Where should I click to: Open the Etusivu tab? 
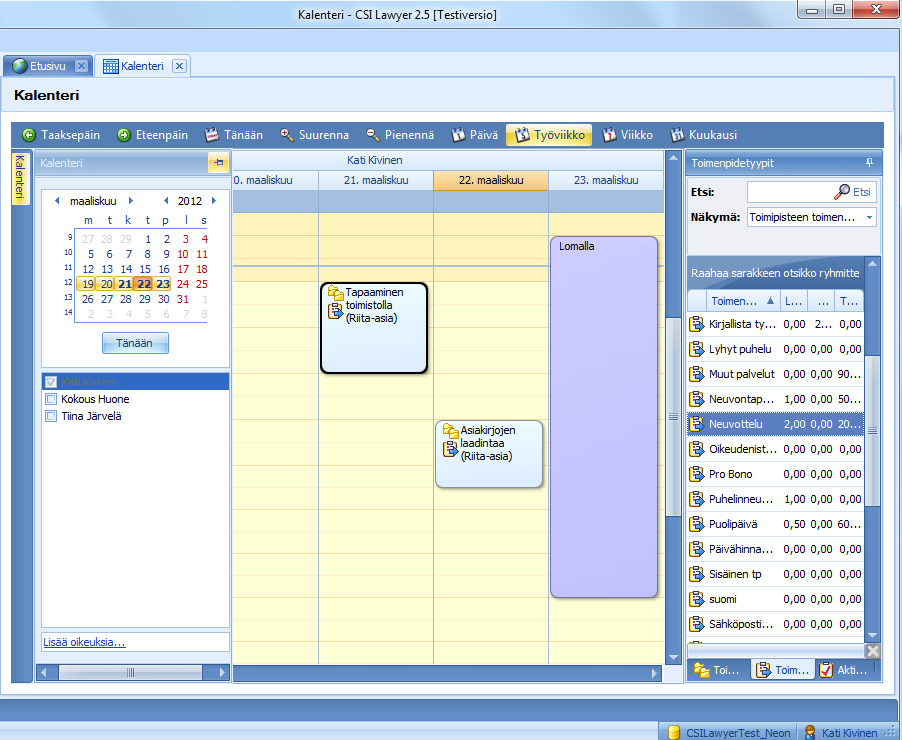click(48, 66)
